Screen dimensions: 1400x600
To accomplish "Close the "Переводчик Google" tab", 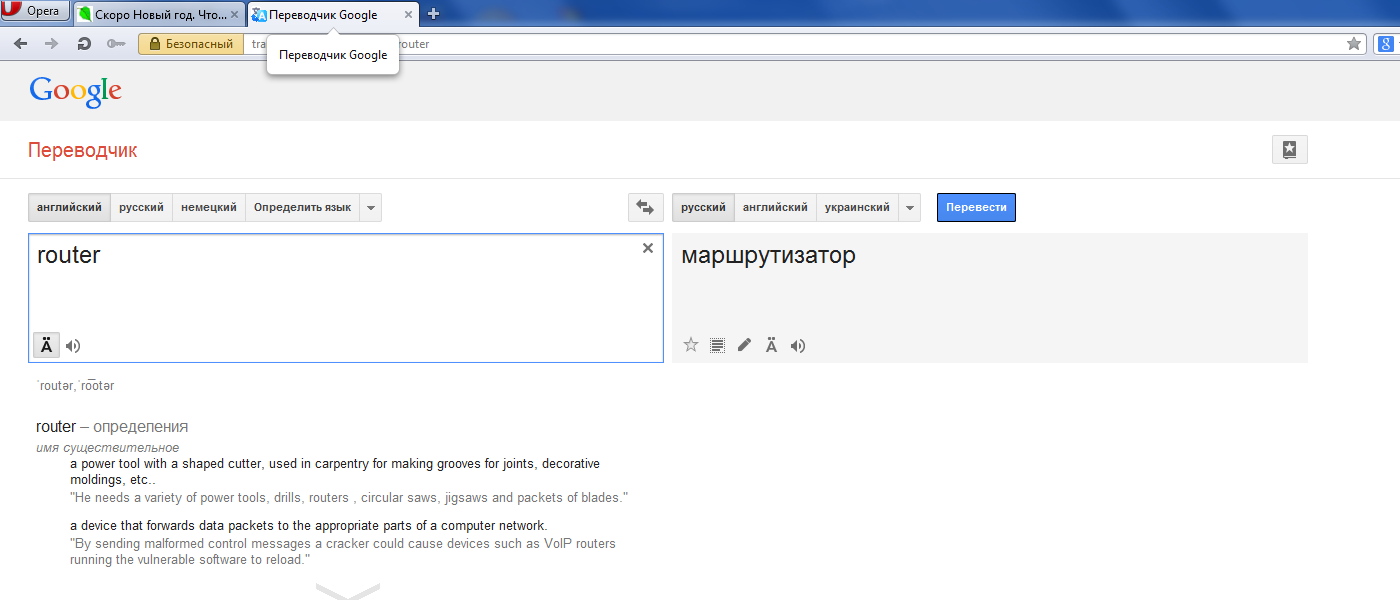I will 409,14.
